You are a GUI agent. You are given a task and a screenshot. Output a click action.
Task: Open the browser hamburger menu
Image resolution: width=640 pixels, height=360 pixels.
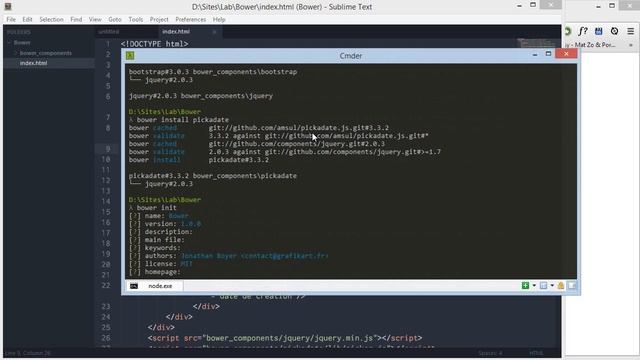click(x=631, y=31)
